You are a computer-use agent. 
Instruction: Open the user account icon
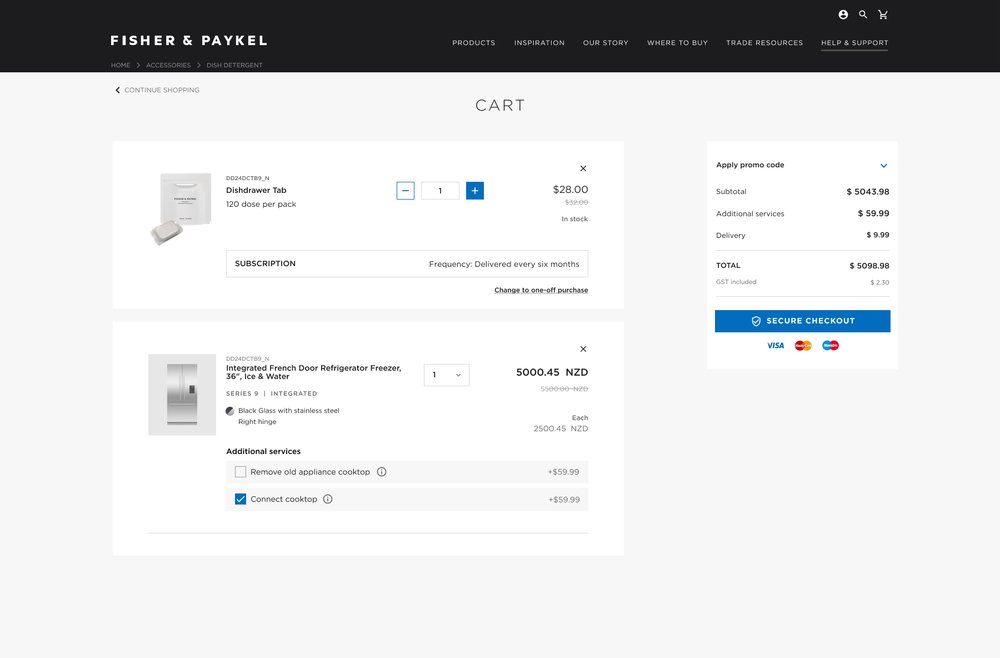point(843,15)
